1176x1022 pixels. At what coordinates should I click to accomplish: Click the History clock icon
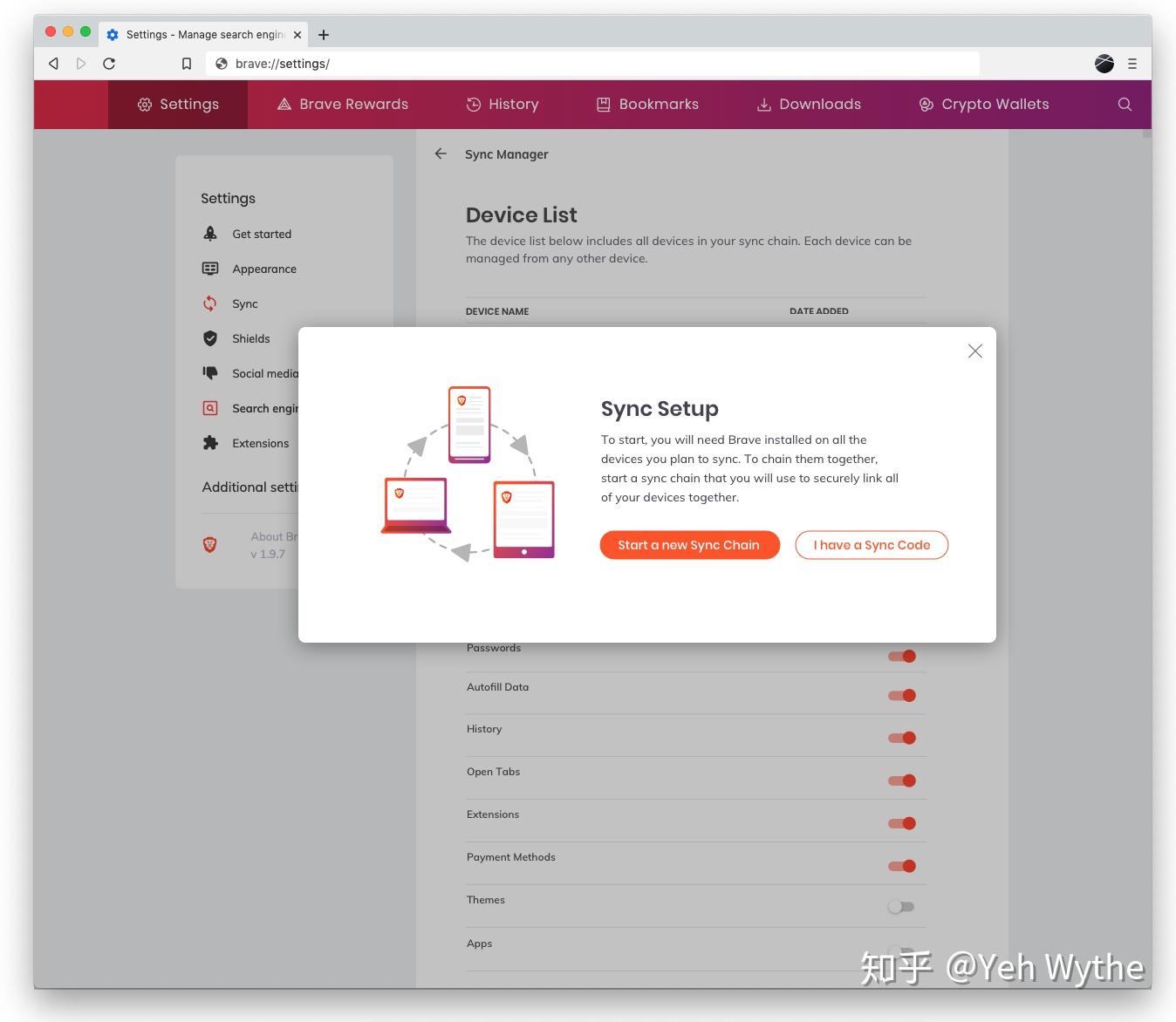click(x=474, y=105)
